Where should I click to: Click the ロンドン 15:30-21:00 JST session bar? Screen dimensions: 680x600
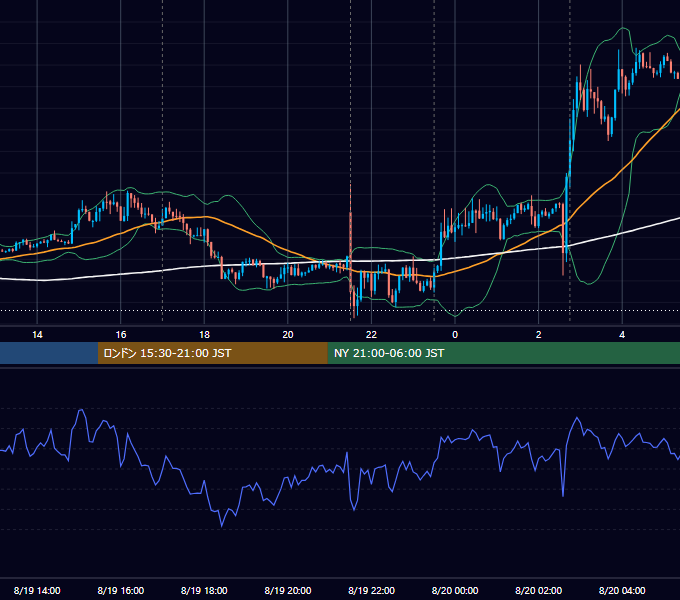pyautogui.click(x=212, y=353)
